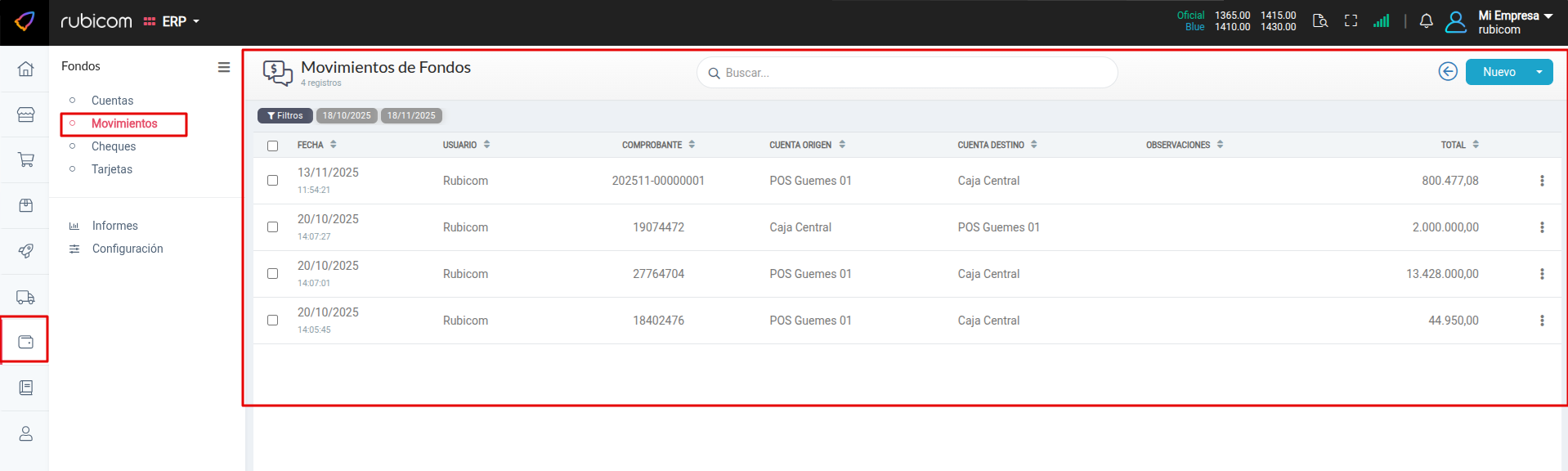Select the 13/11/2025 movement row checkbox

pyautogui.click(x=272, y=181)
